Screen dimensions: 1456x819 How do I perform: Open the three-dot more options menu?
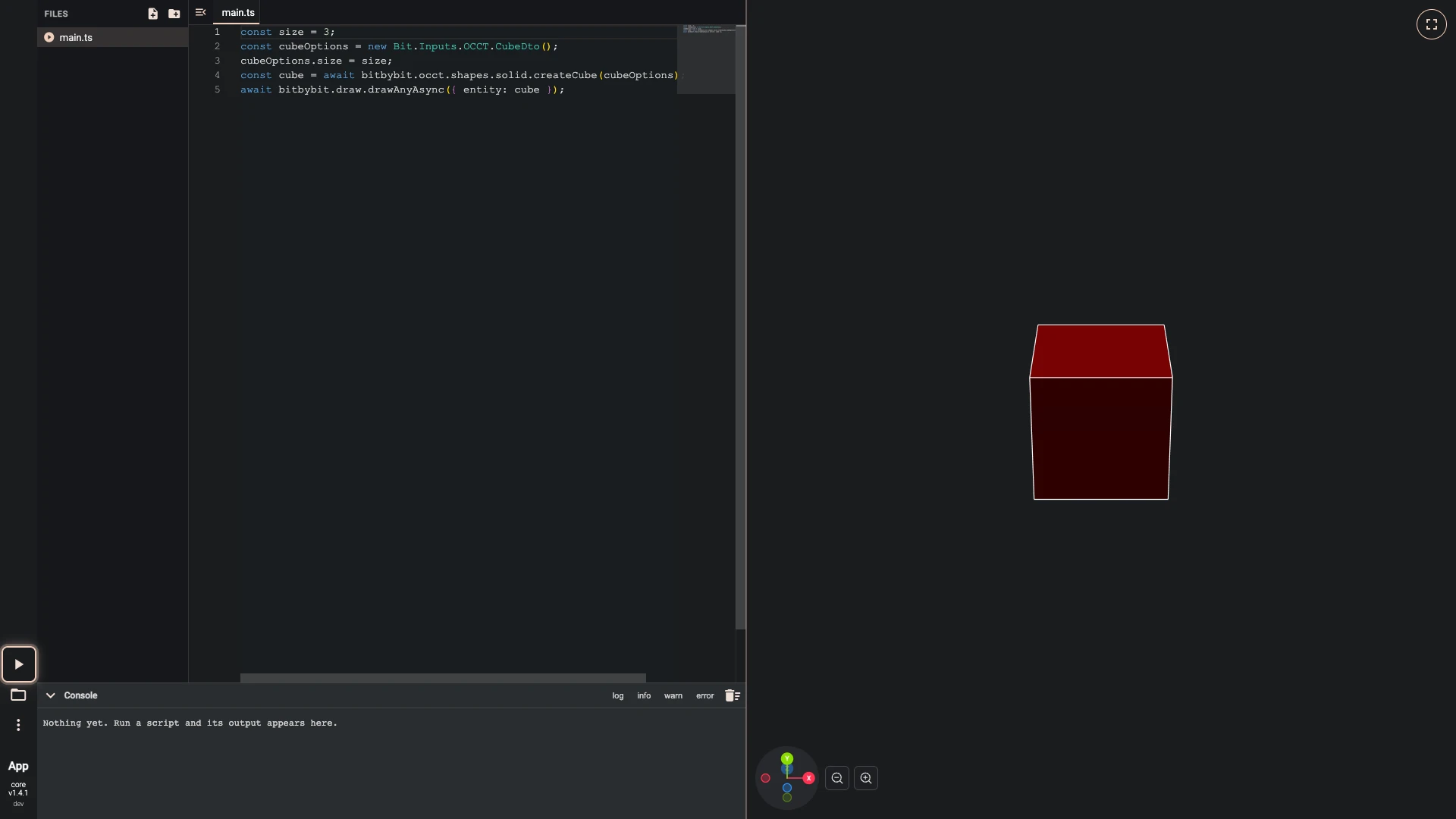(18, 725)
